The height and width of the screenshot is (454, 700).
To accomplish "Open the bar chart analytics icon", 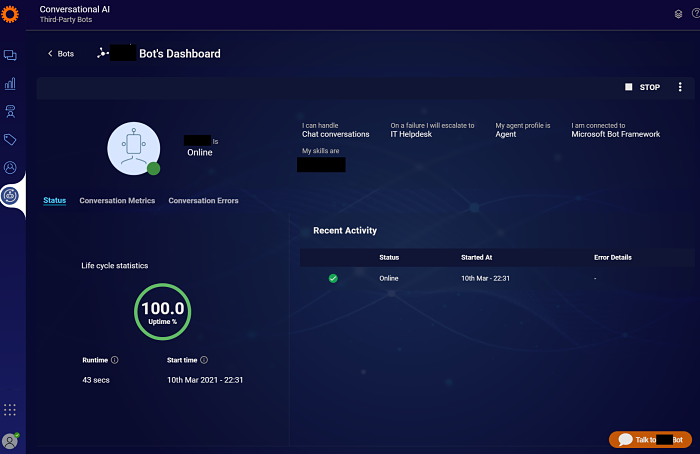I will [10, 83].
